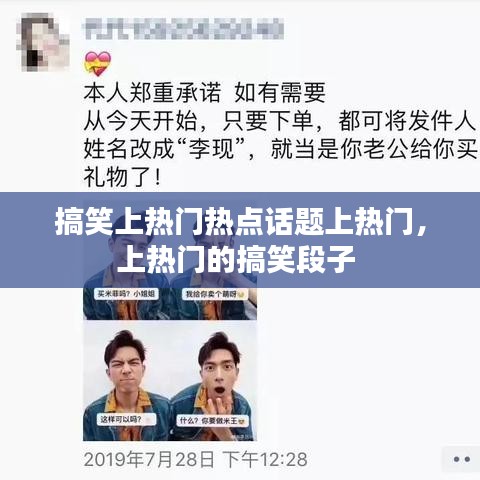The height and width of the screenshot is (480, 480).
Task: Open the bottom-right photo with the surprised expression
Action: point(213,381)
